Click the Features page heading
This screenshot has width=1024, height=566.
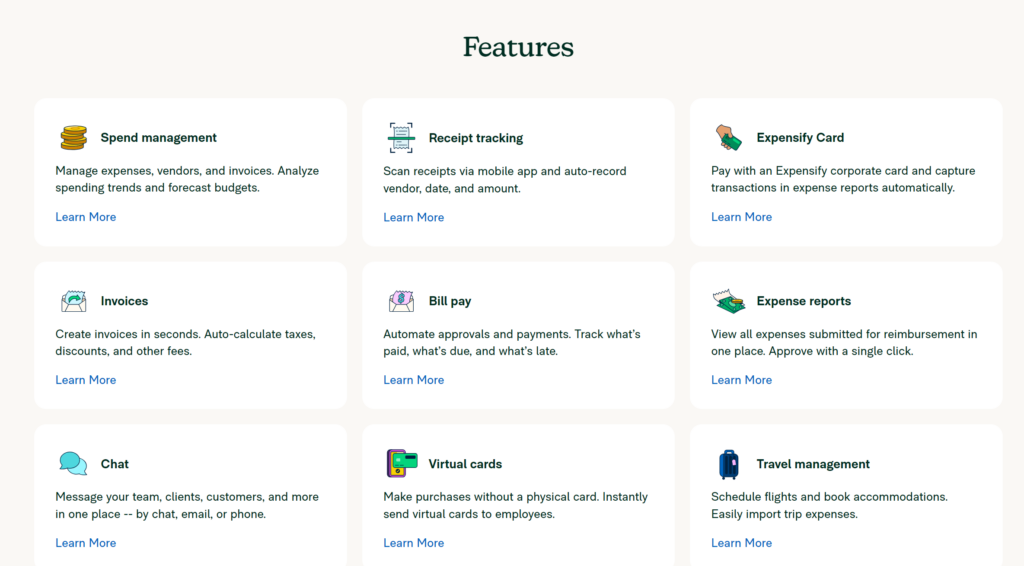coord(518,47)
